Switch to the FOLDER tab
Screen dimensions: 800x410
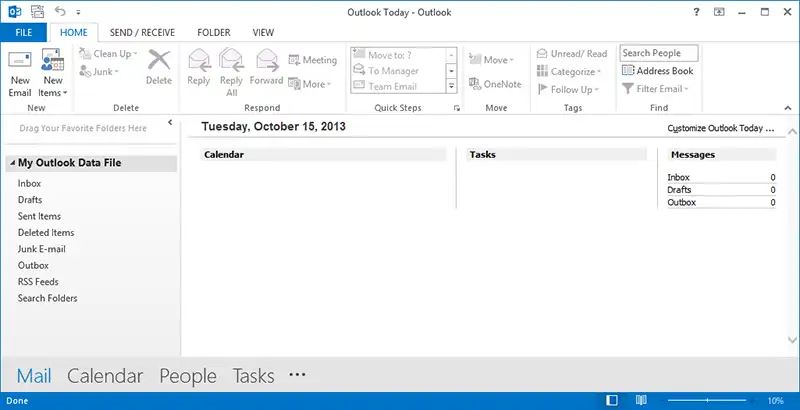click(214, 32)
